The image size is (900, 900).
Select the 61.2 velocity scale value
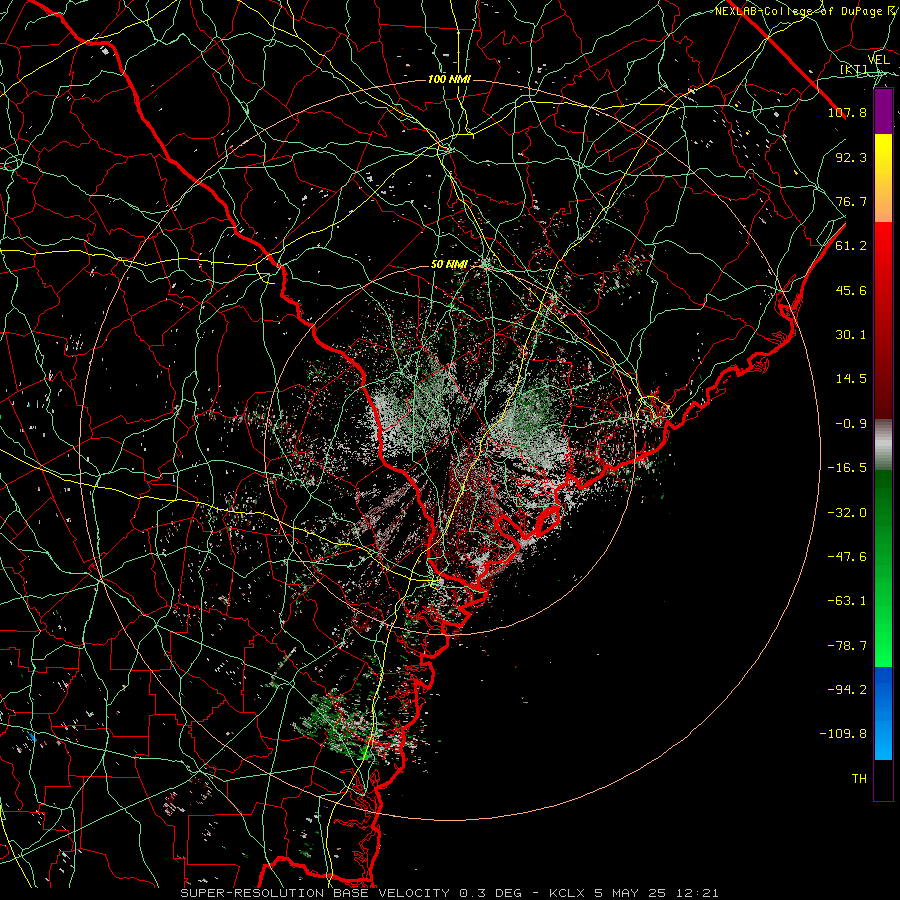pyautogui.click(x=851, y=246)
